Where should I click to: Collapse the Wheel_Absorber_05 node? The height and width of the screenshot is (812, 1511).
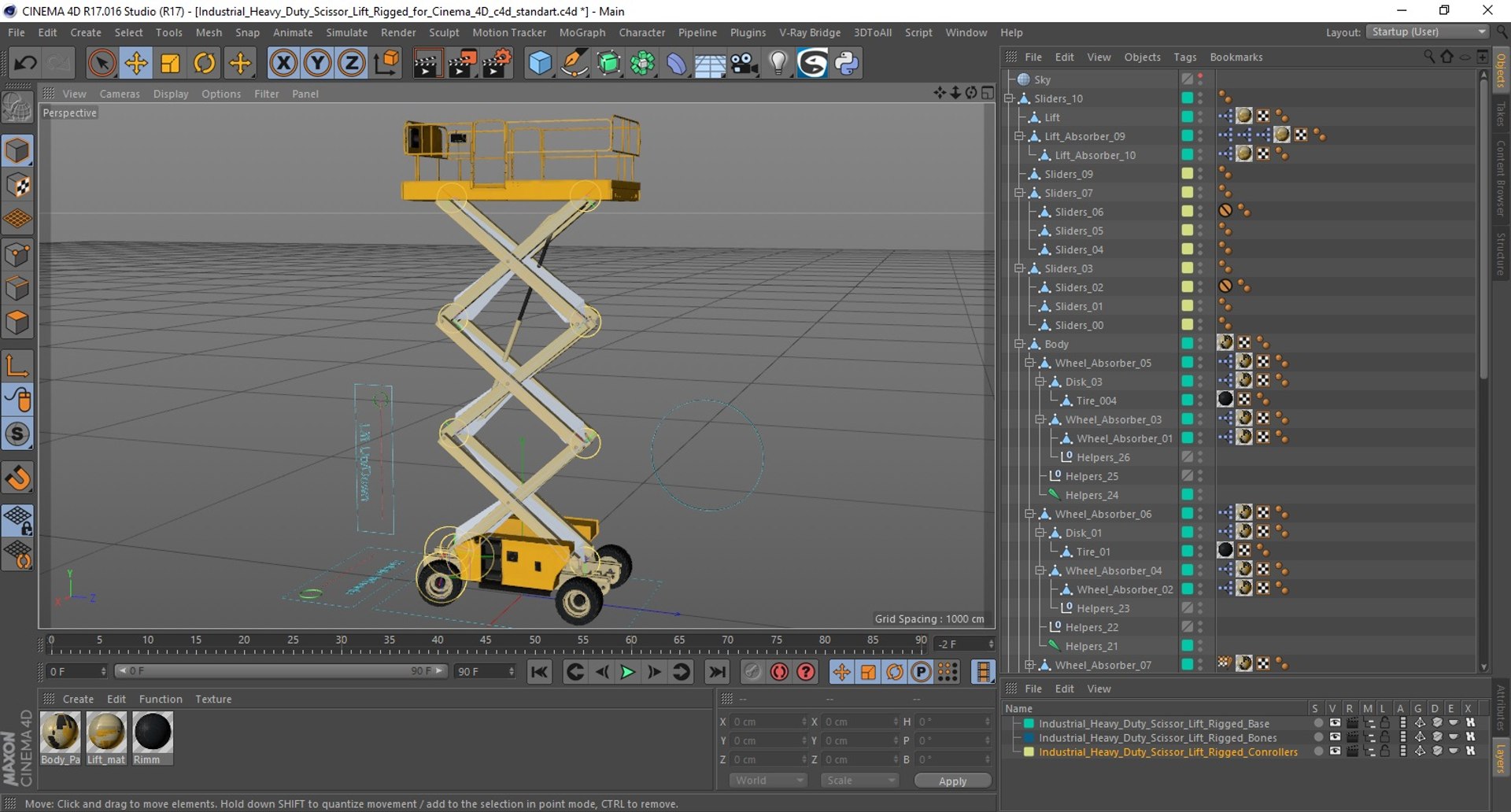click(x=1029, y=363)
